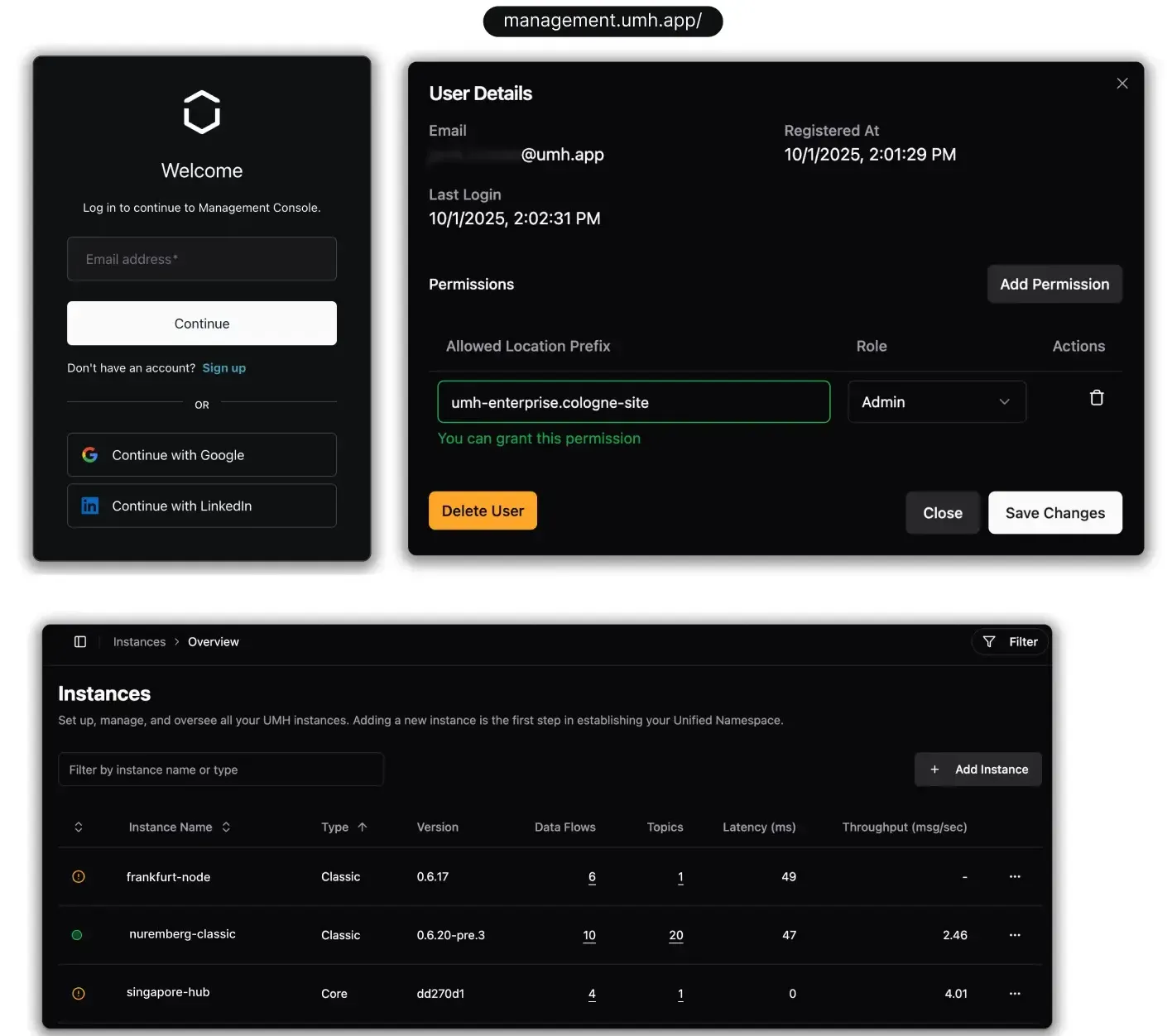Screen dimensions: 1172x1036
Task: Click Continue with Google
Action: point(202,455)
